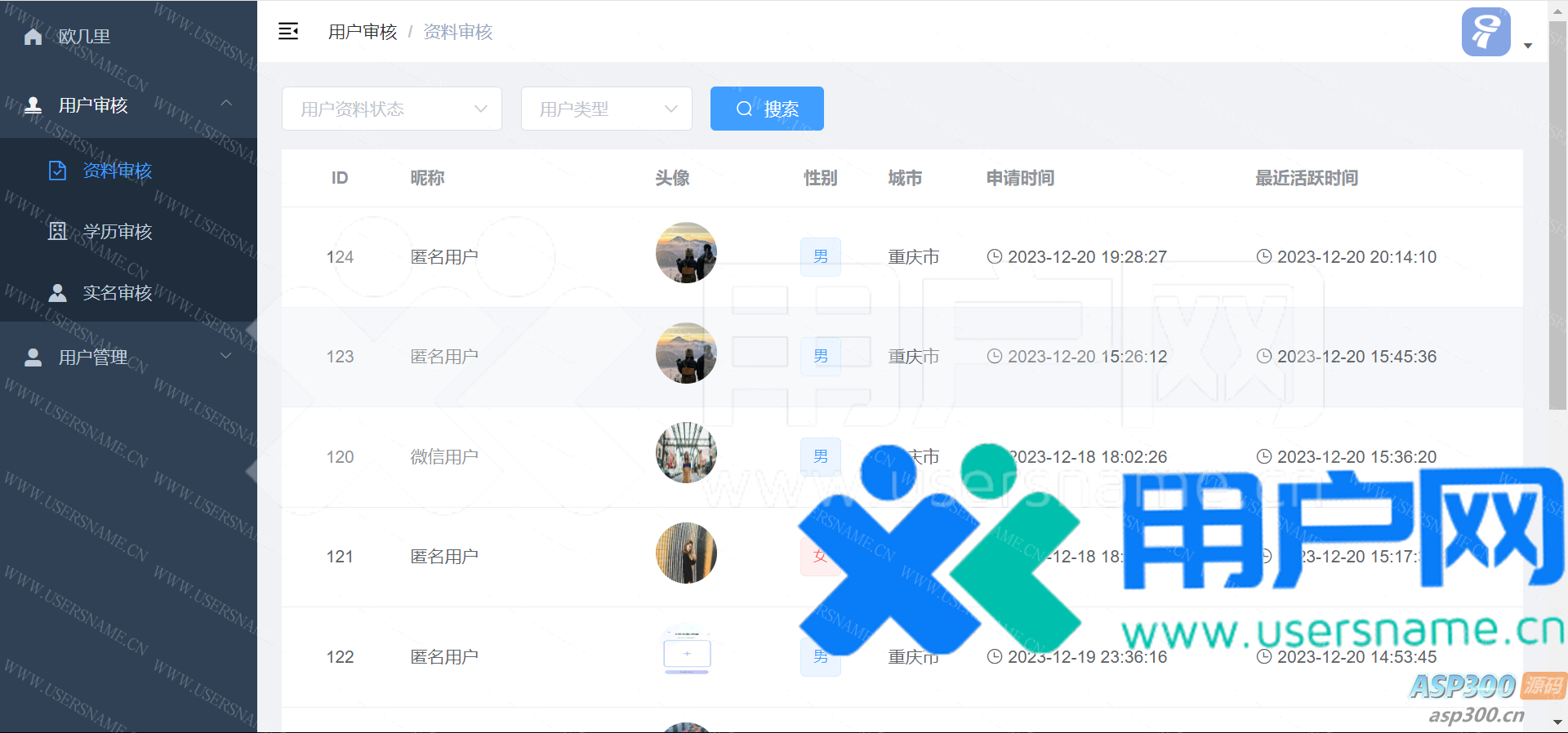Collapse the 用户审核 sidebar menu
Screen dimensions: 1568x733
point(226,104)
